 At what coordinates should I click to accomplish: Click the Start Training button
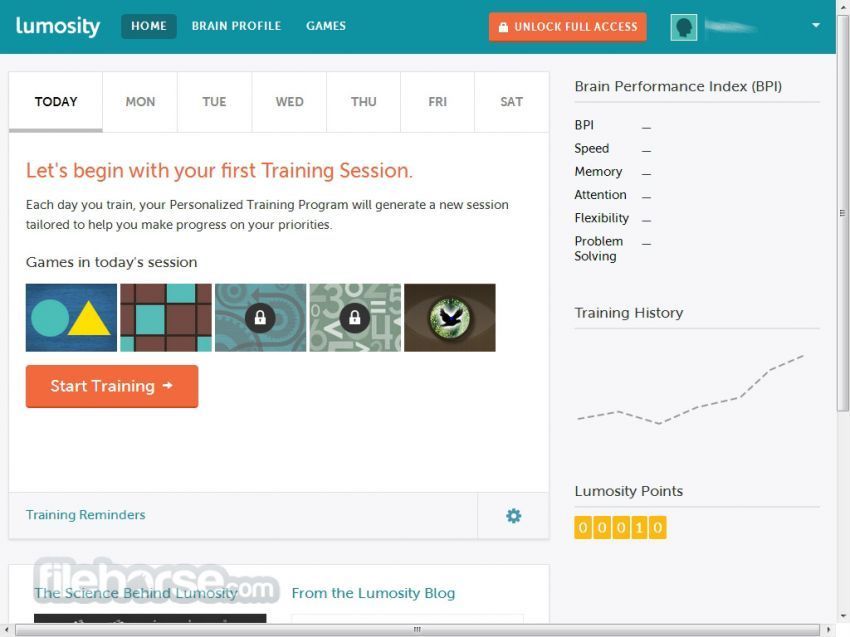pyautogui.click(x=112, y=386)
